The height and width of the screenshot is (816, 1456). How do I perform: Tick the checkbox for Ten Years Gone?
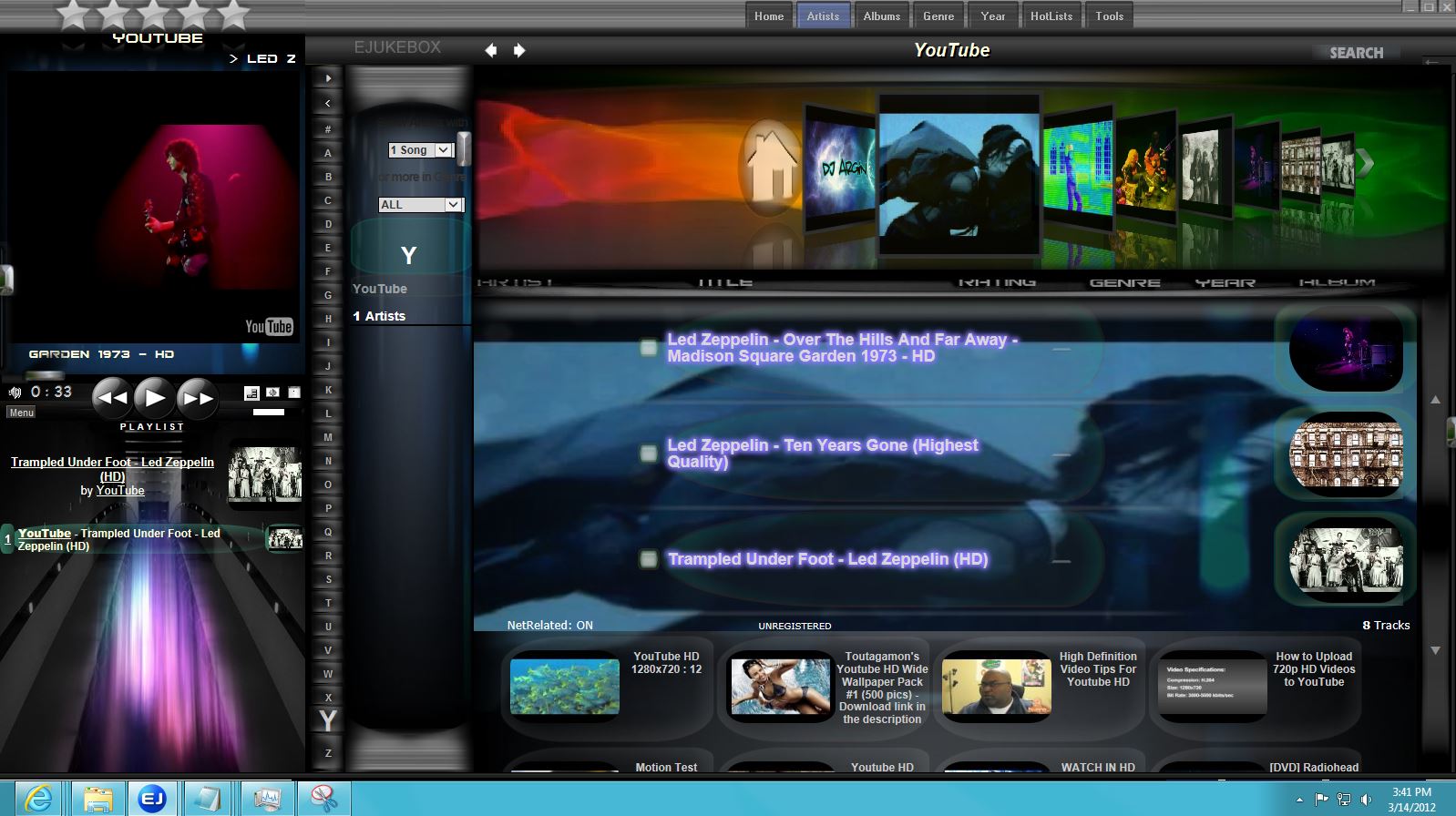(x=649, y=454)
